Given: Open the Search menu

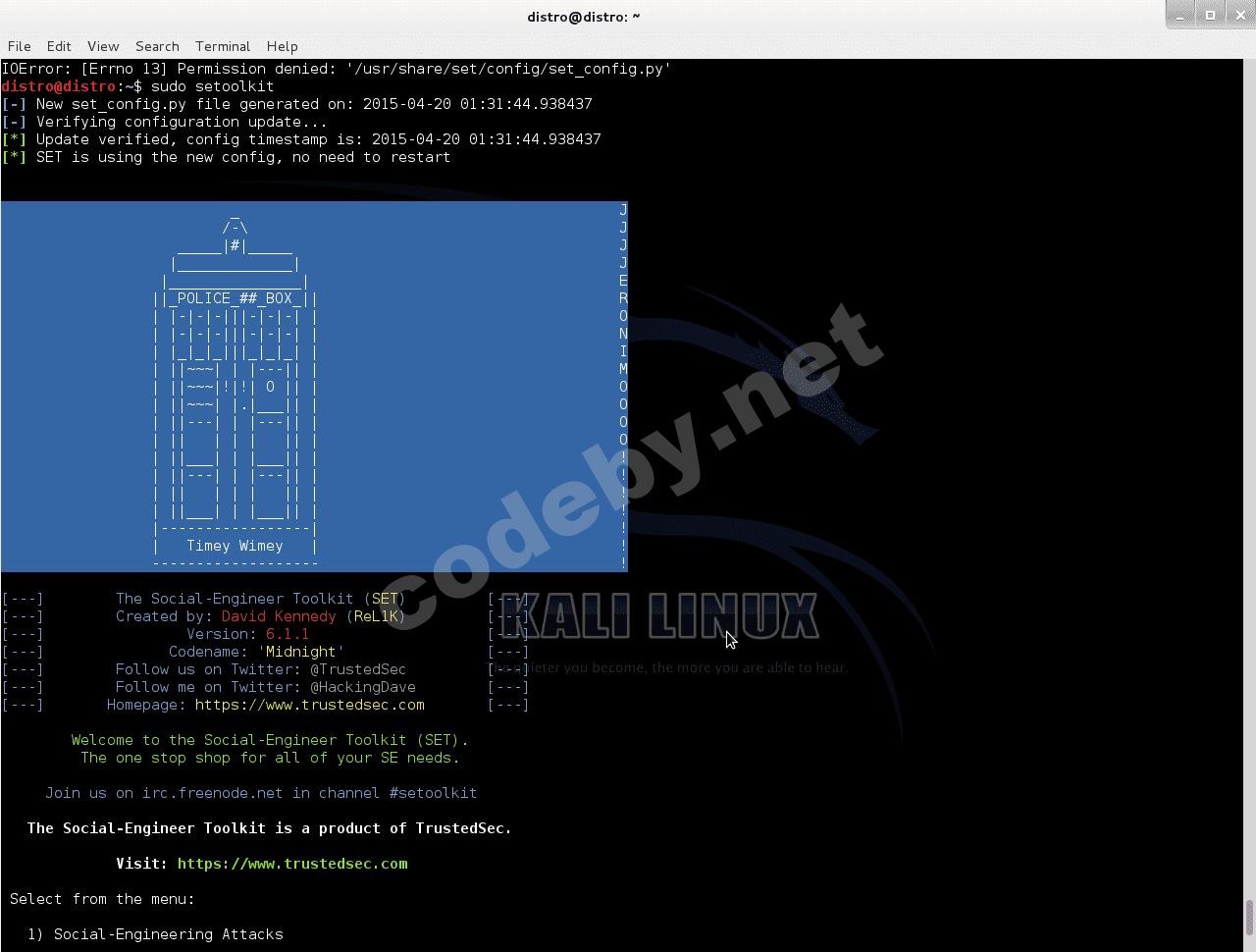Looking at the screenshot, I should click(x=157, y=46).
